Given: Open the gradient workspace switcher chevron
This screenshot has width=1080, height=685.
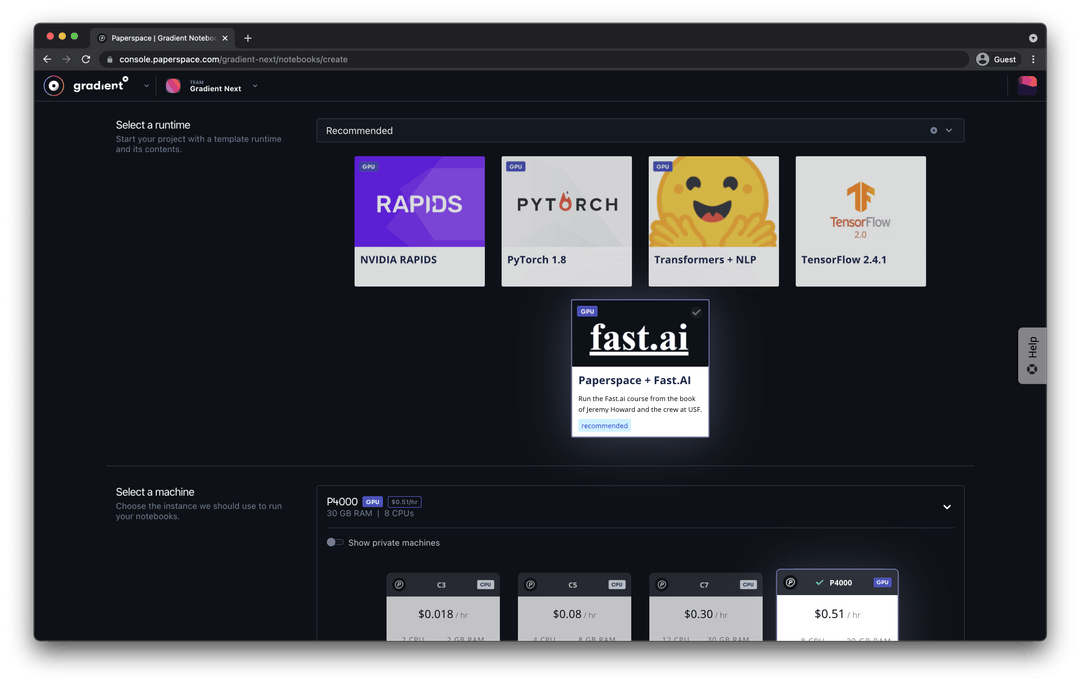Looking at the screenshot, I should click(x=145, y=86).
